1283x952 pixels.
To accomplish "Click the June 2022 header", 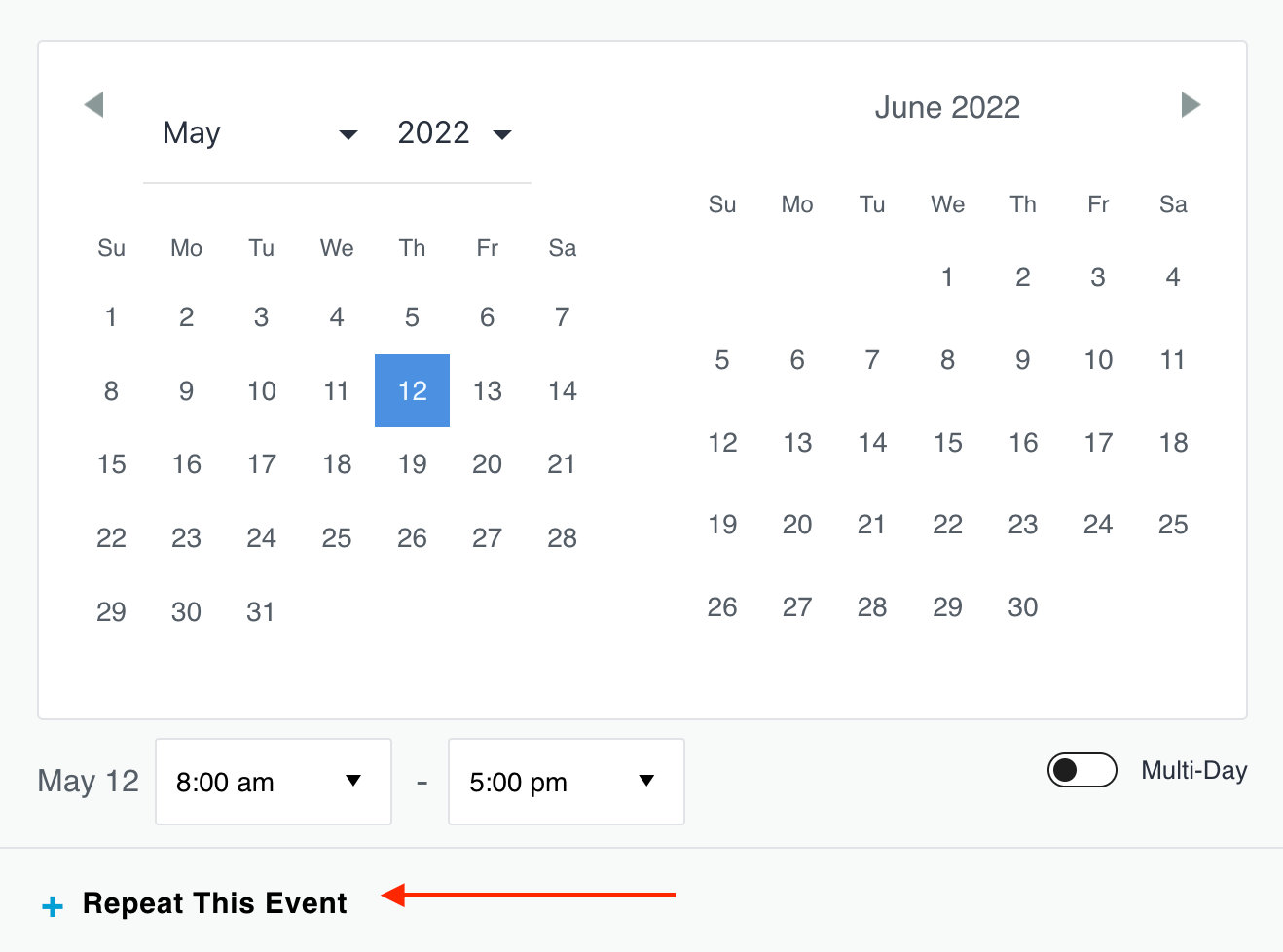I will (x=947, y=107).
